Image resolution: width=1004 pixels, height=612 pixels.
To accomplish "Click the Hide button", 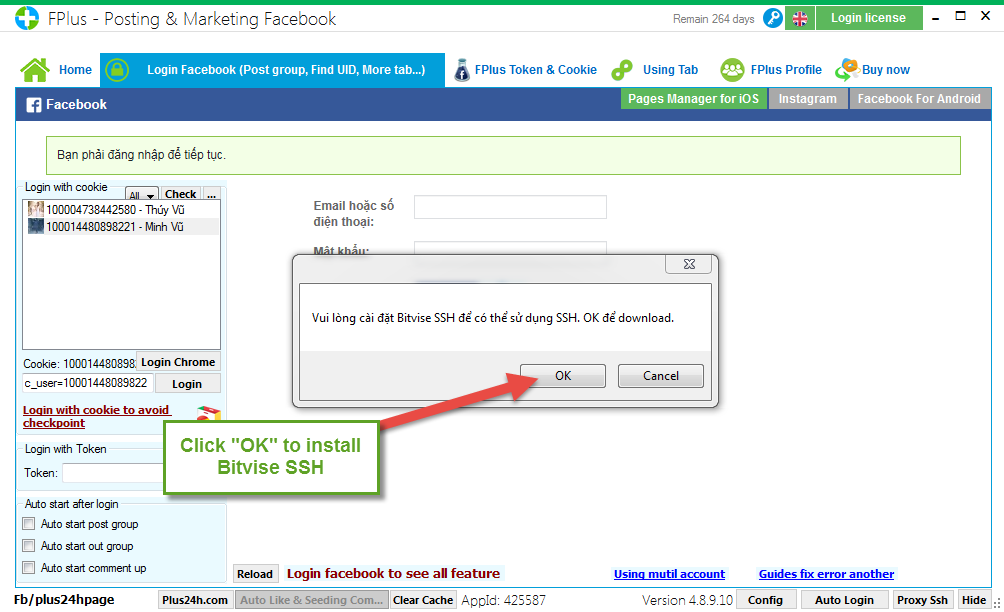I will [x=974, y=600].
